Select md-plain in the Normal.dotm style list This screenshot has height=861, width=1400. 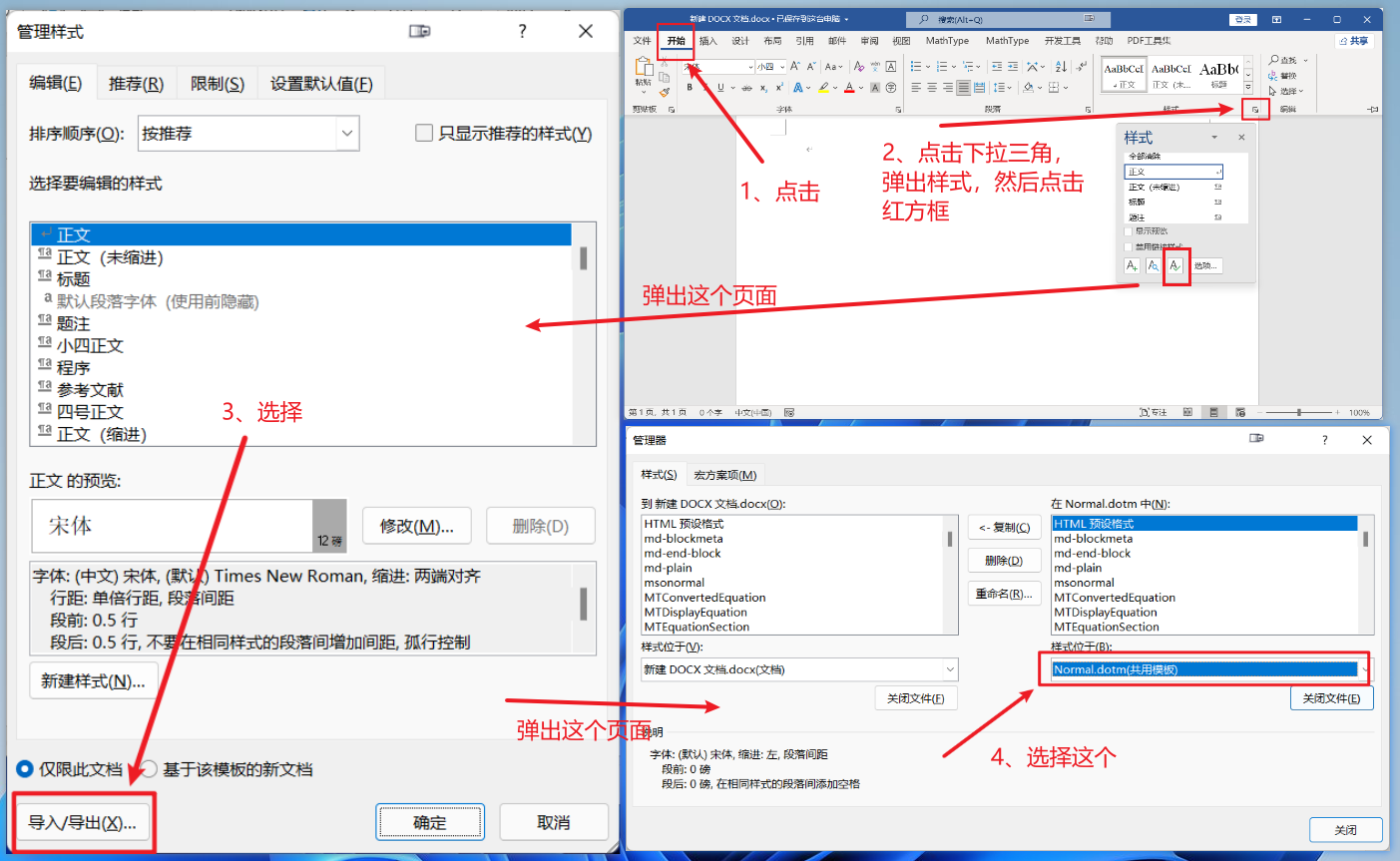1078,567
